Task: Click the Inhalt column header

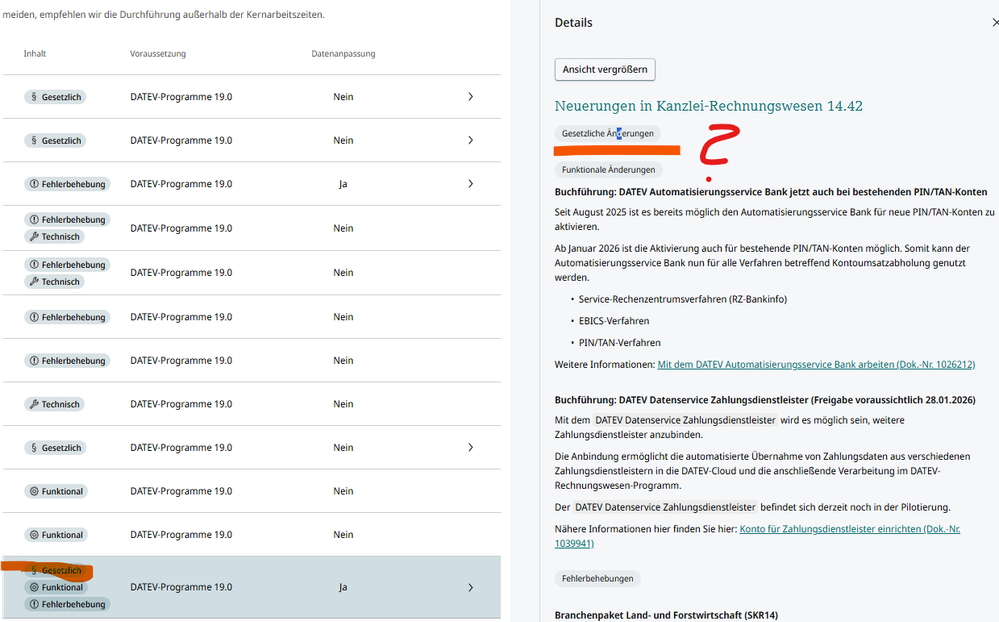Action: [x=35, y=54]
